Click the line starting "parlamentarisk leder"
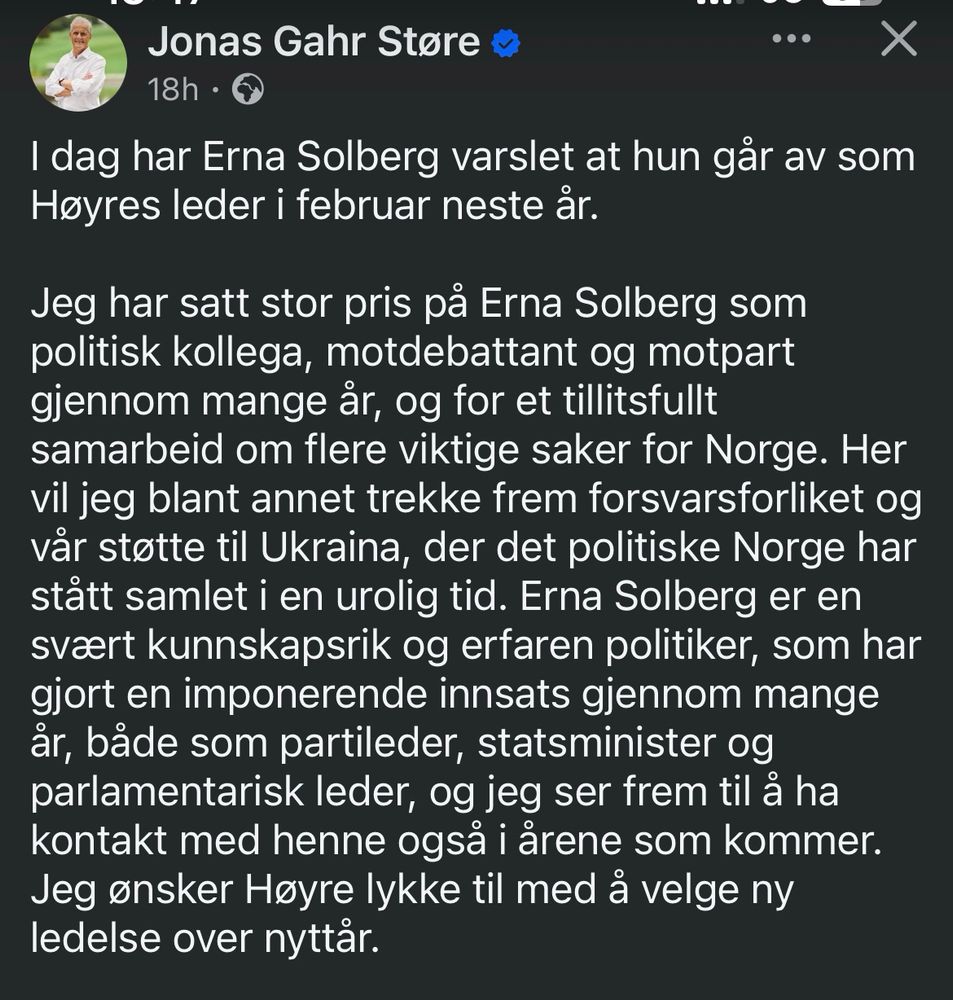953x1000 pixels. click(434, 791)
